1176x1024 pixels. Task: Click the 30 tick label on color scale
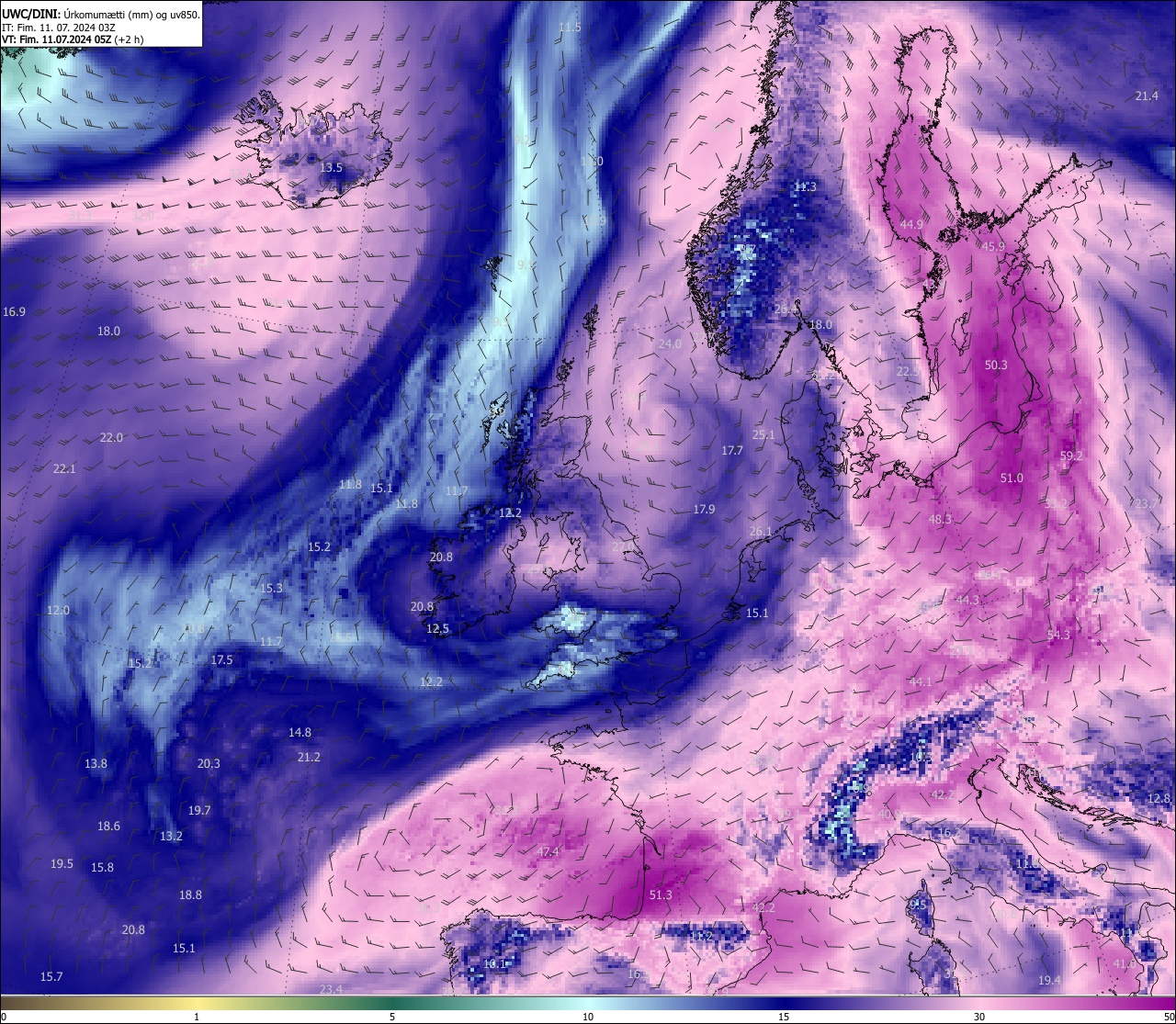tap(979, 1017)
